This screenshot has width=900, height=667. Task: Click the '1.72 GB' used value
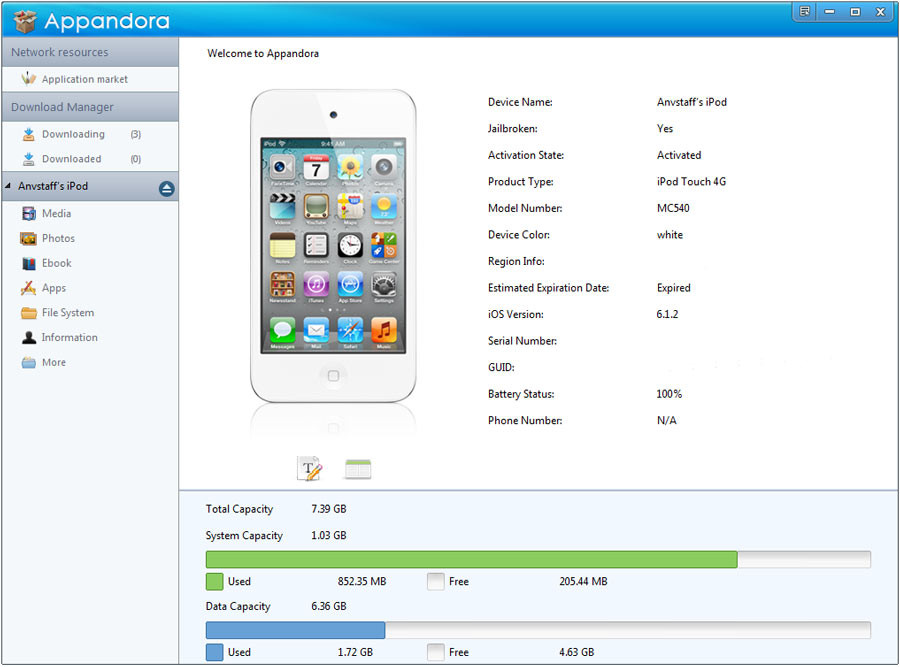point(355,652)
